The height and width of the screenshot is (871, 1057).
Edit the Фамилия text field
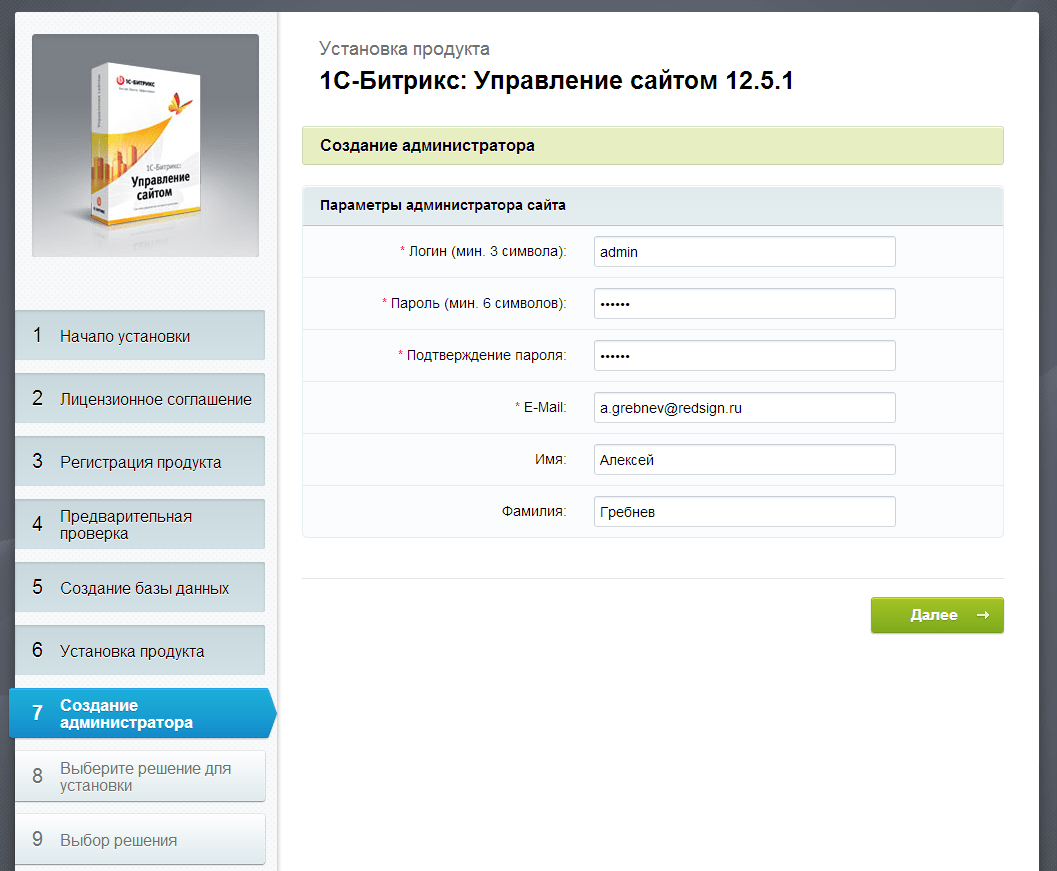click(x=744, y=511)
